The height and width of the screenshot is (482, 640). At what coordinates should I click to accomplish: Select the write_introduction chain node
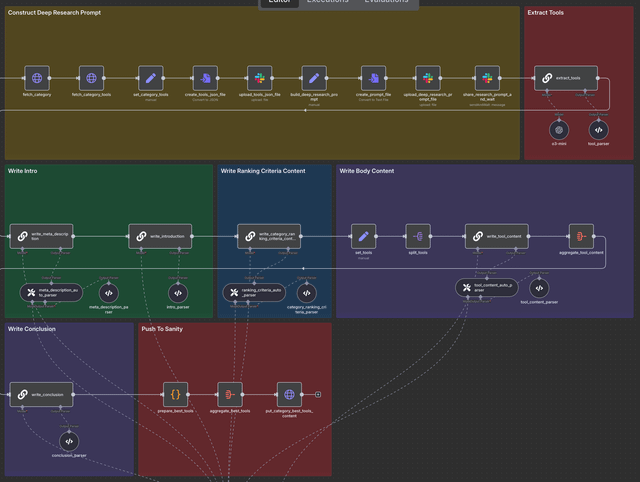coord(160,236)
